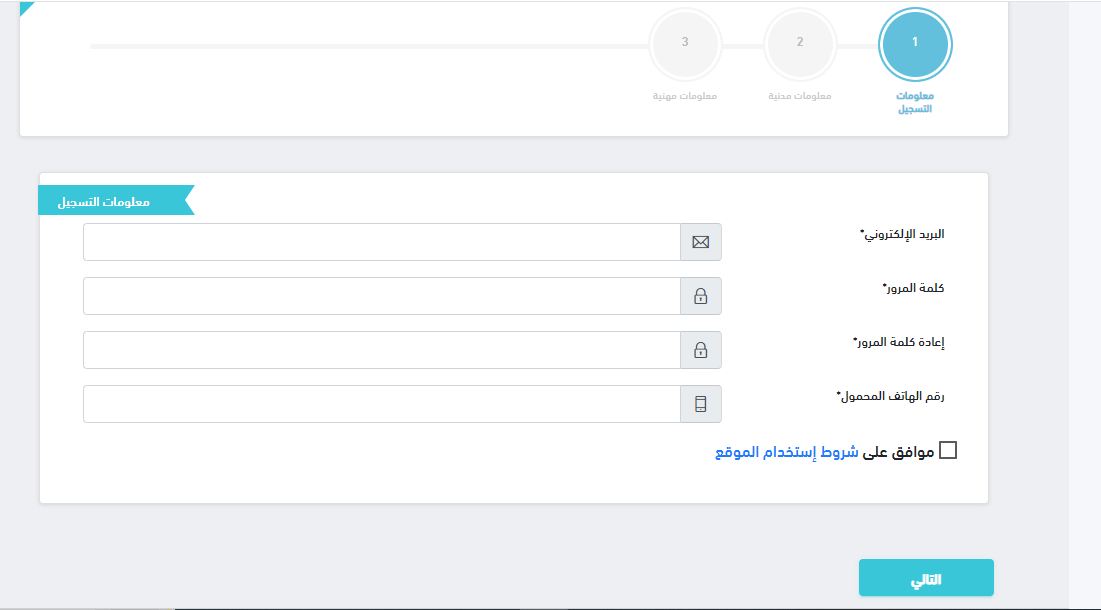
Task: Click the كلمة المرور field label
Action: pyautogui.click(x=914, y=289)
